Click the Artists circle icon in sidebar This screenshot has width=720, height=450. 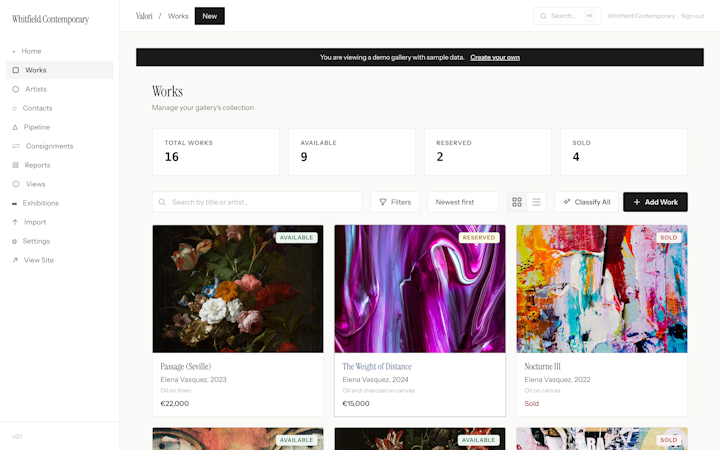point(16,89)
